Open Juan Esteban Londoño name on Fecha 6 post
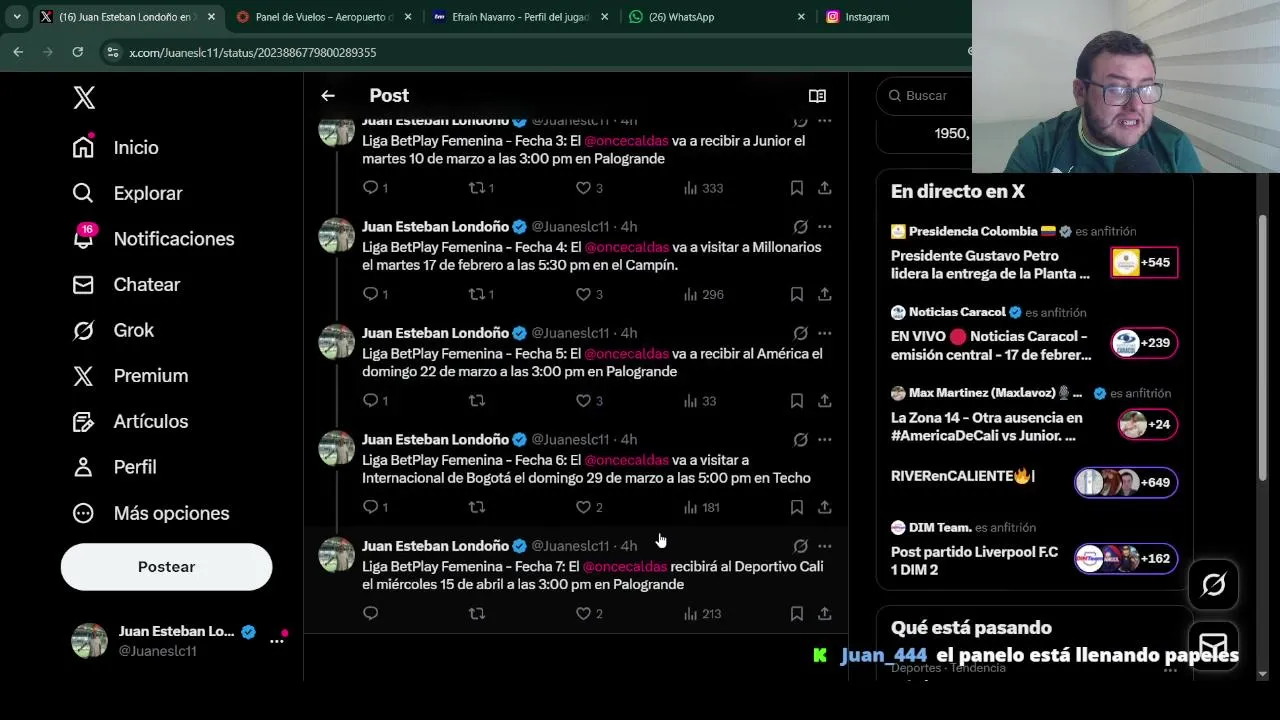 [435, 439]
